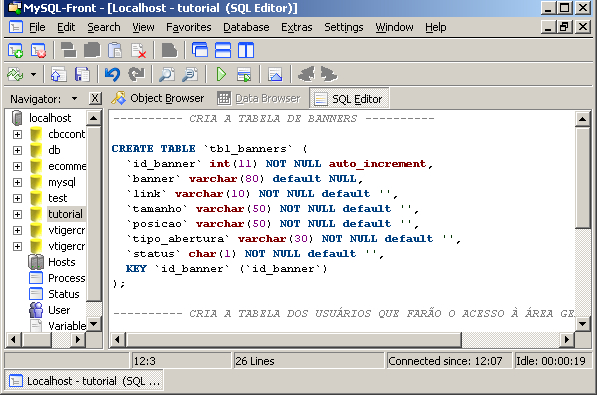The width and height of the screenshot is (597, 395).
Task: Open the Navigator dropdown arrow
Action: (74, 99)
